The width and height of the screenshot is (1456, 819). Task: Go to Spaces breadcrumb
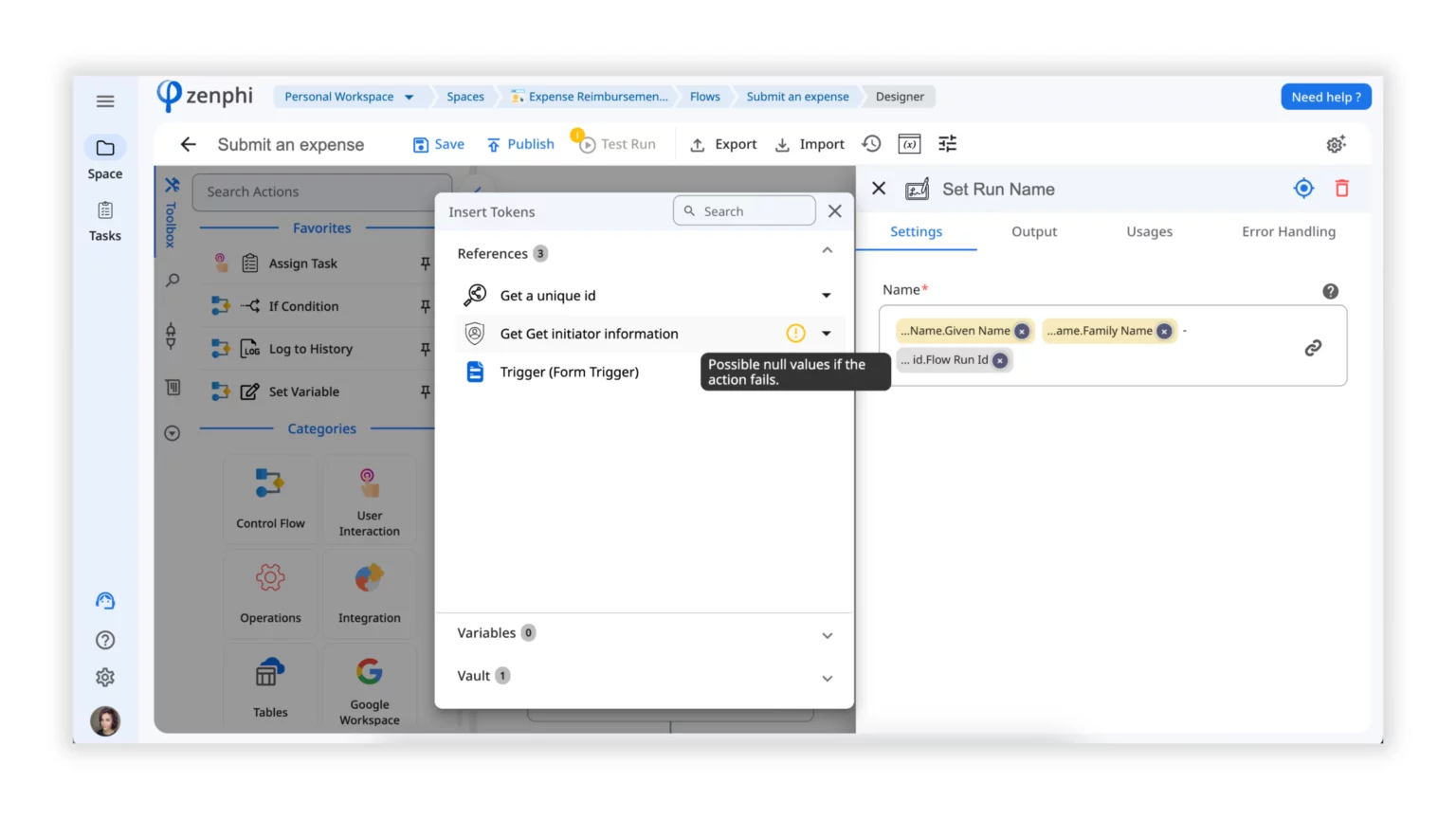pos(464,97)
